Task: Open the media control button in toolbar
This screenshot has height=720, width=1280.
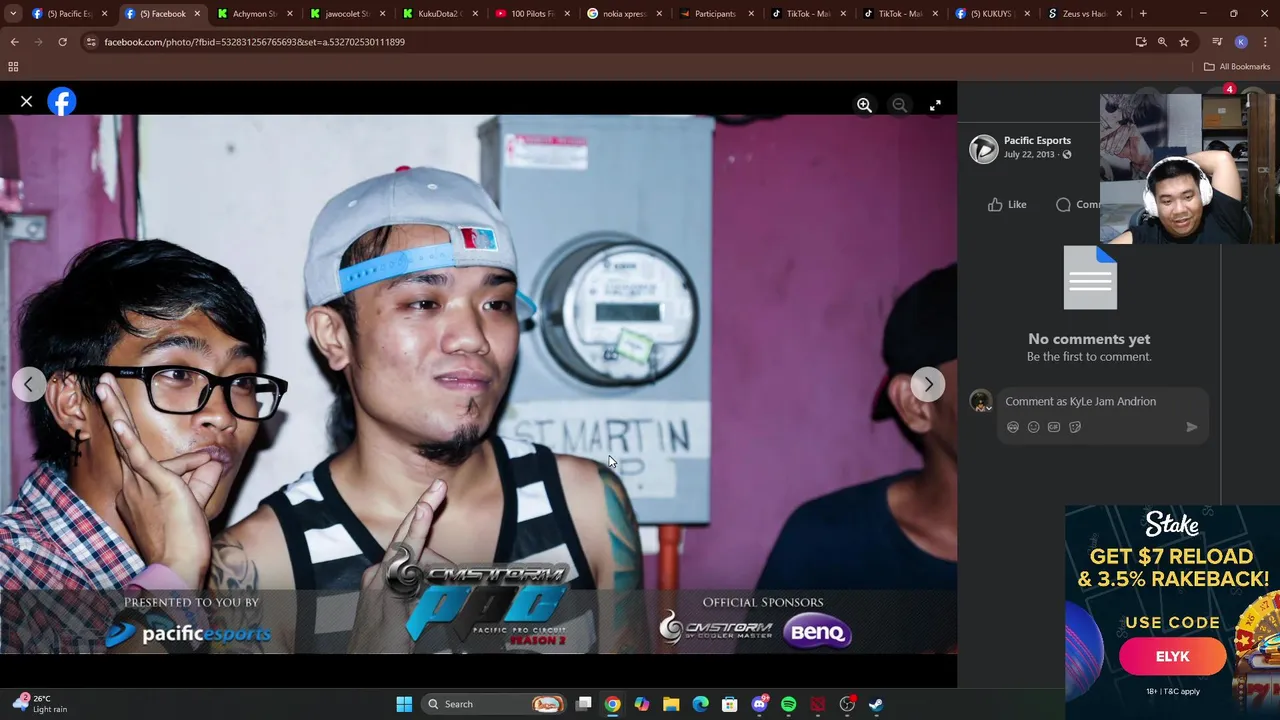Action: 1217,42
